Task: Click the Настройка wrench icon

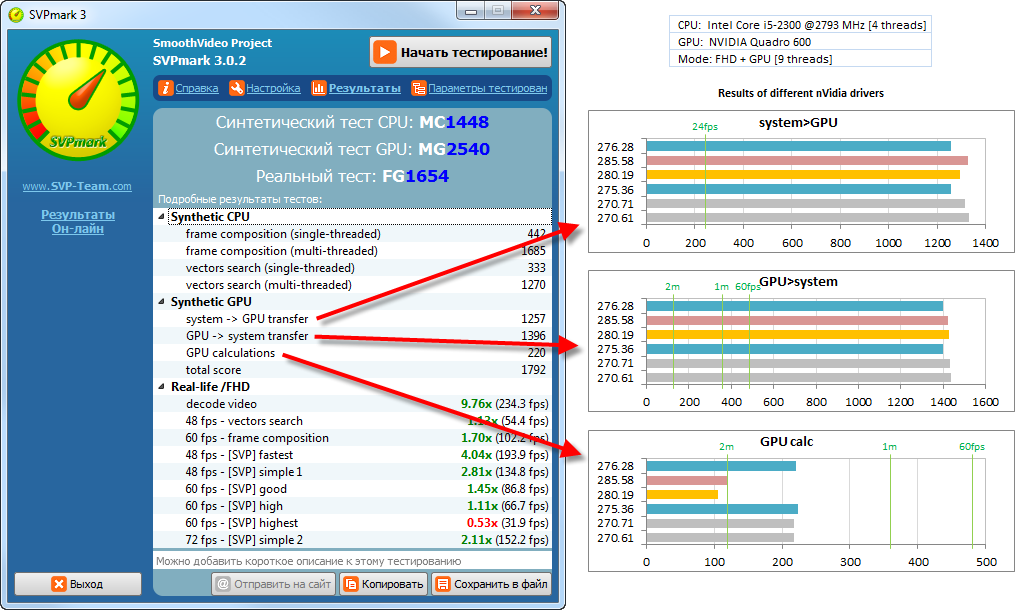Action: (236, 88)
